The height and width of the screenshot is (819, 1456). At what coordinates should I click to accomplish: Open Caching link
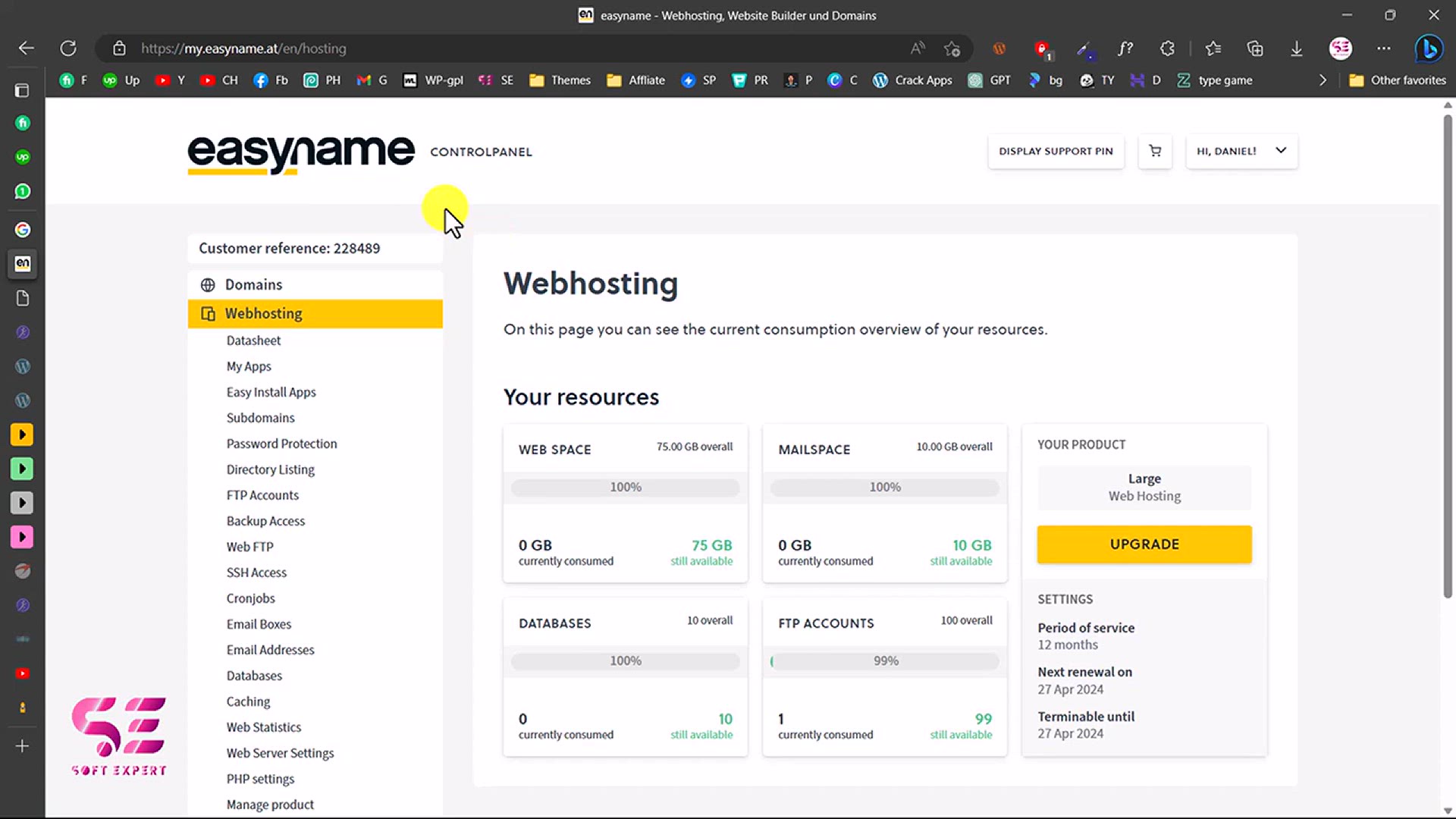pyautogui.click(x=248, y=702)
